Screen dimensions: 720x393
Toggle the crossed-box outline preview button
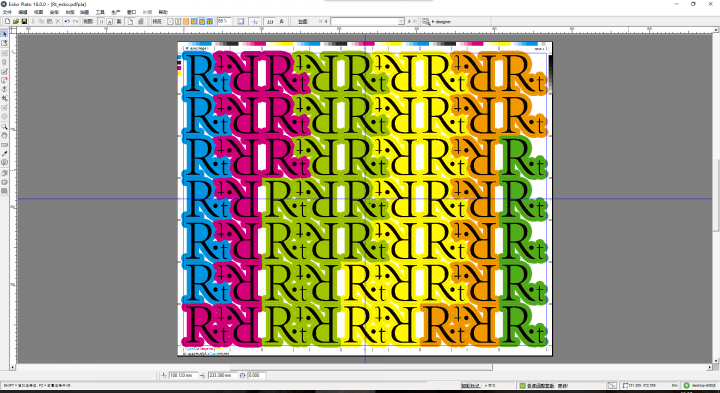(x=170, y=22)
